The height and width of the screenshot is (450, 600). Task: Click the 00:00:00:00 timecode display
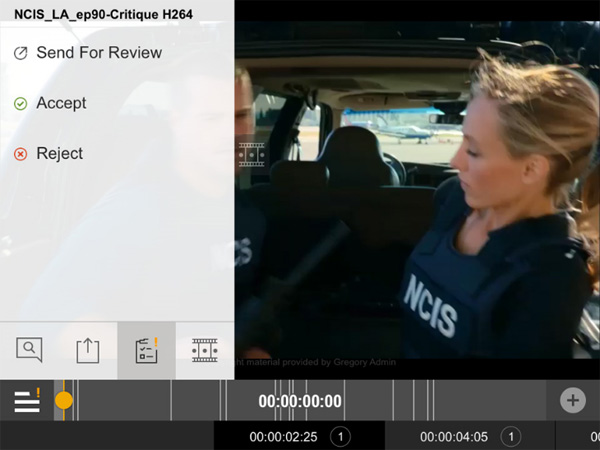(x=300, y=401)
